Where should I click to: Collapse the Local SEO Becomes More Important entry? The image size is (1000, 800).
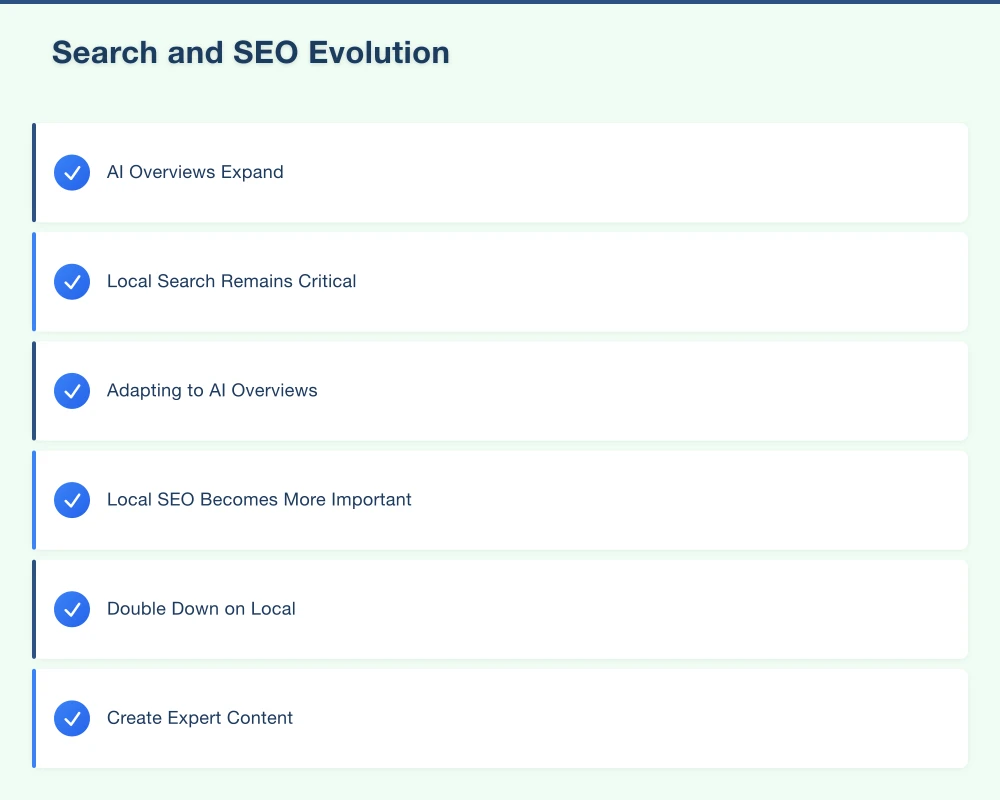click(259, 499)
